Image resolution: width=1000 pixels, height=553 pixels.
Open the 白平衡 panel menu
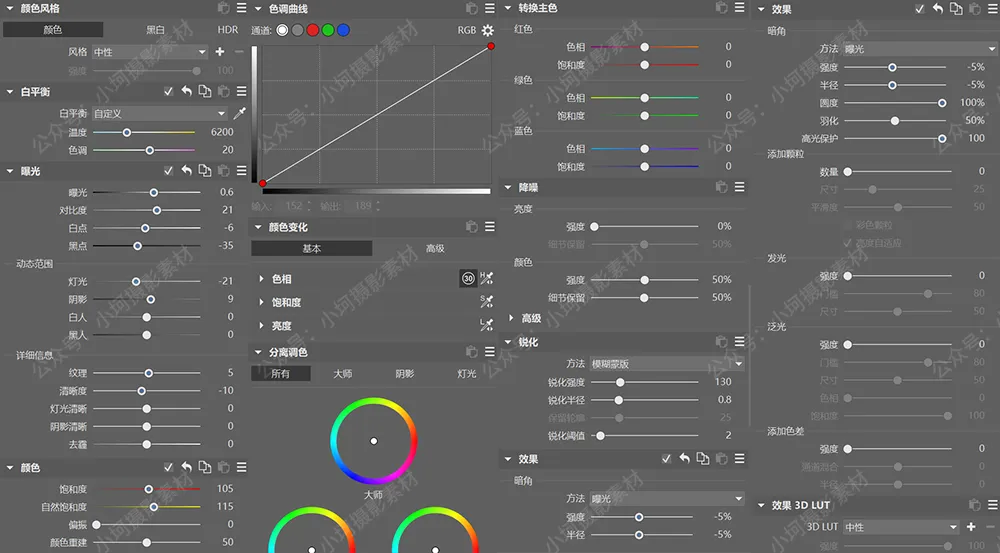[242, 91]
